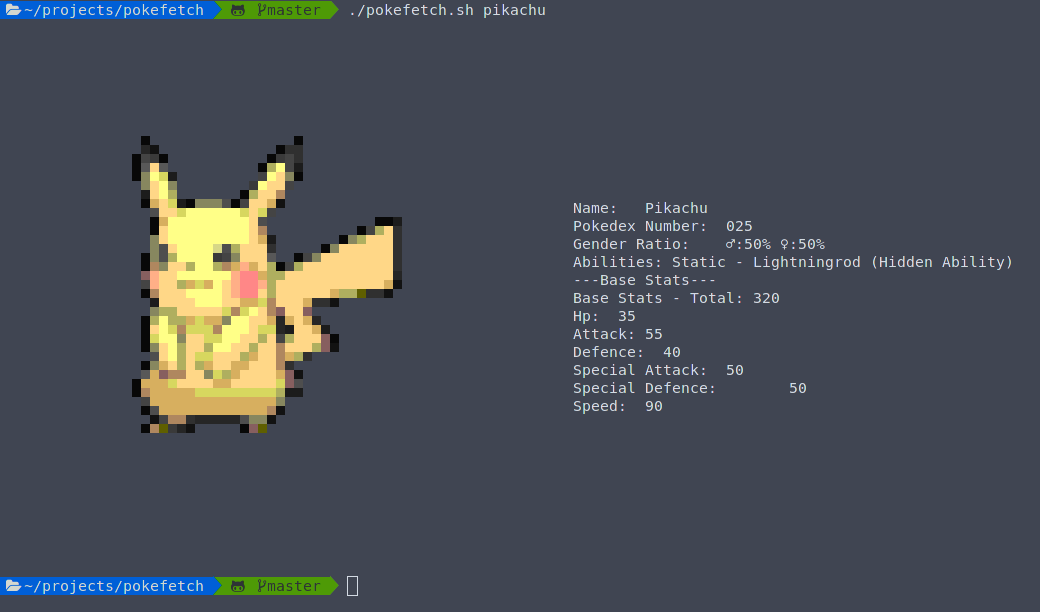Click the '---Base Stats---' separator heading
Viewport: 1040px width, 612px height.
pos(645,280)
